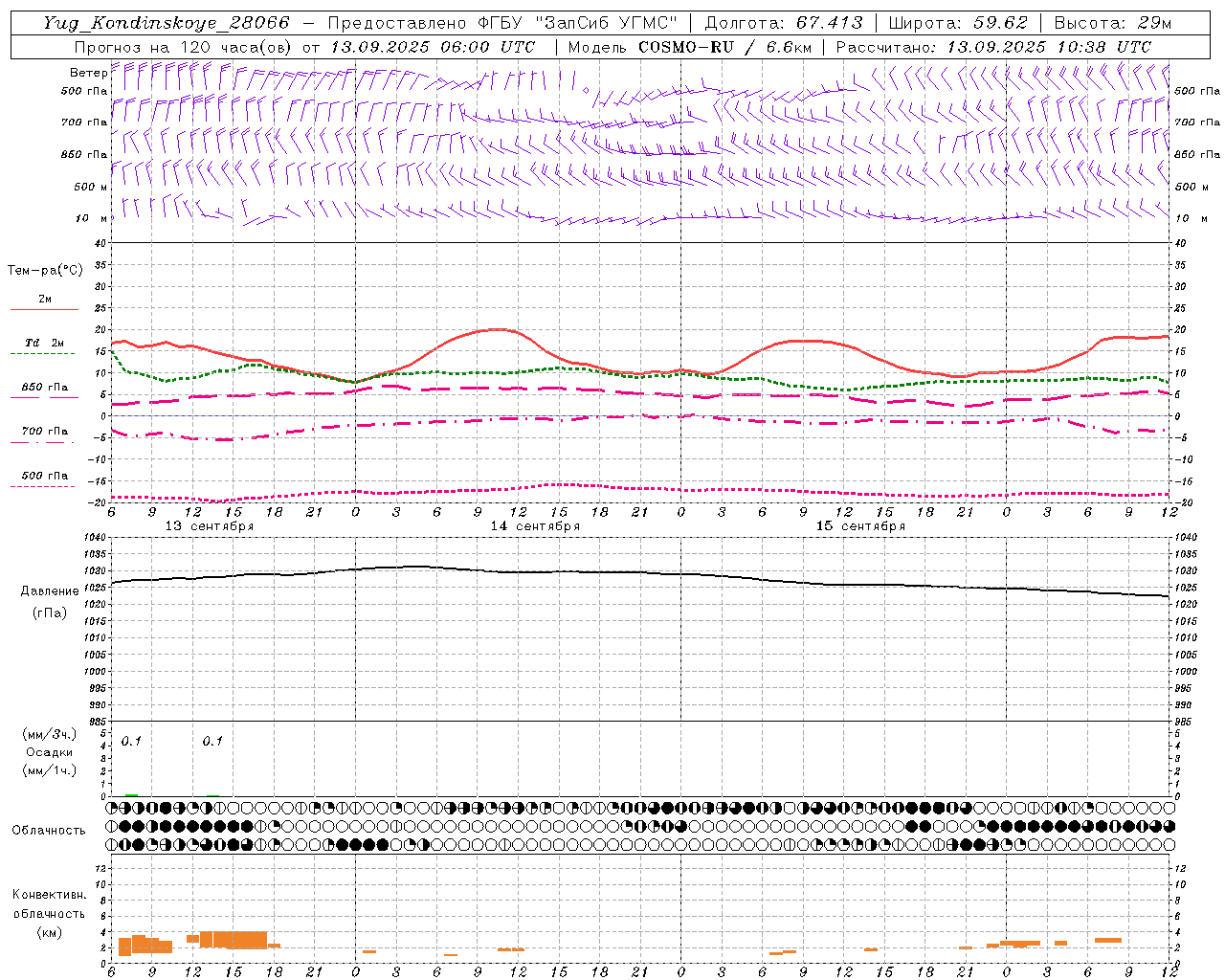
Task: Click the "13 сентября" date label
Action: tap(210, 526)
